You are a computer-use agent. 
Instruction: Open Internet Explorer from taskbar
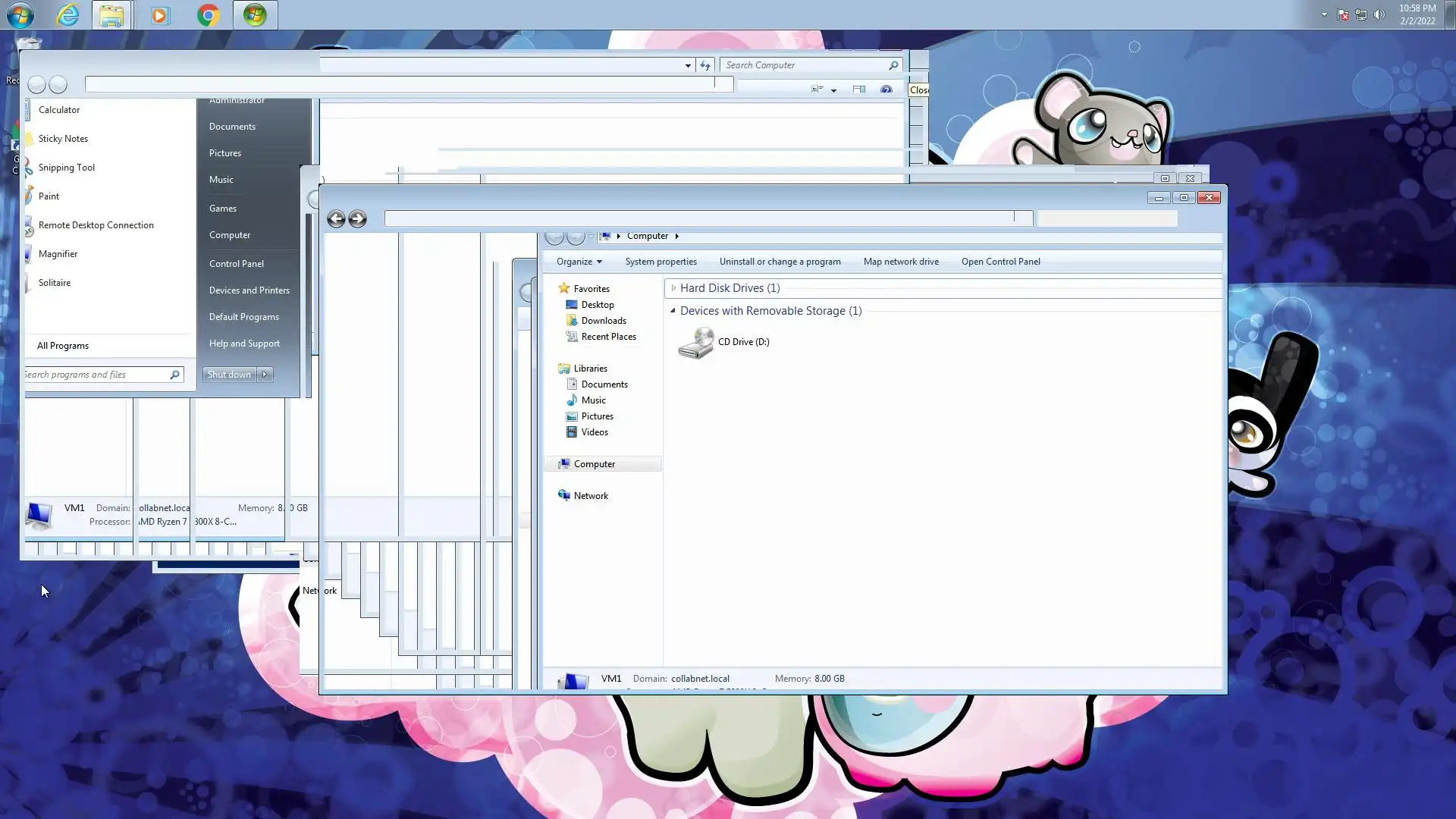pos(67,15)
